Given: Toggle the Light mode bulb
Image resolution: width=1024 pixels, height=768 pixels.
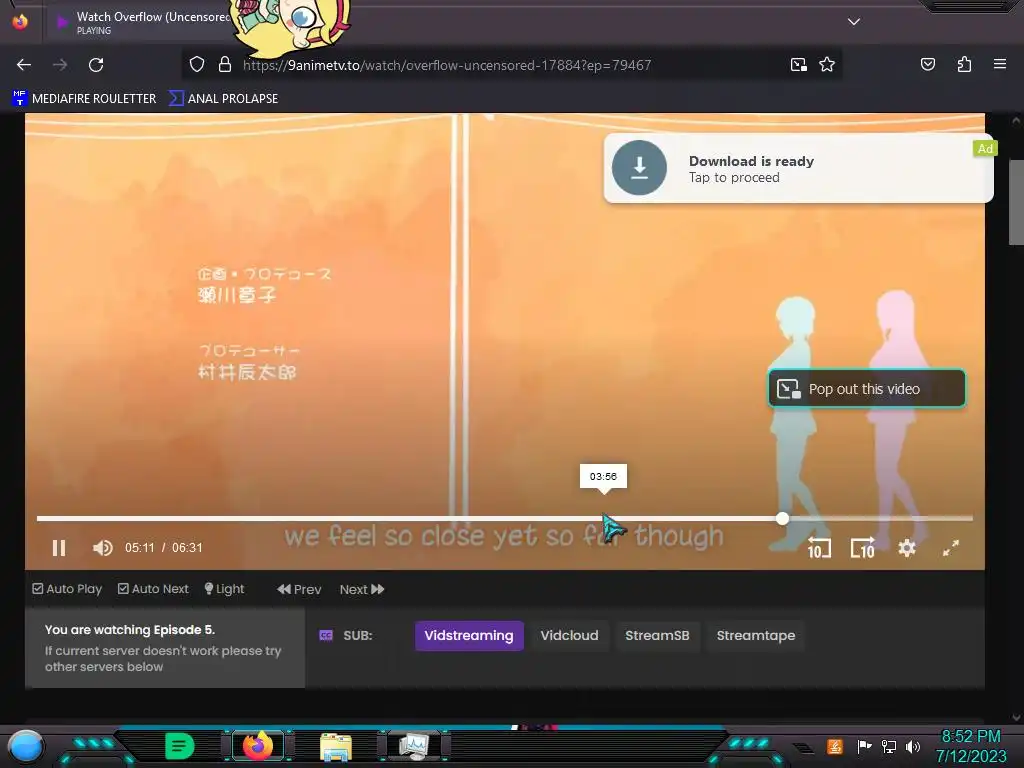Looking at the screenshot, I should [224, 589].
